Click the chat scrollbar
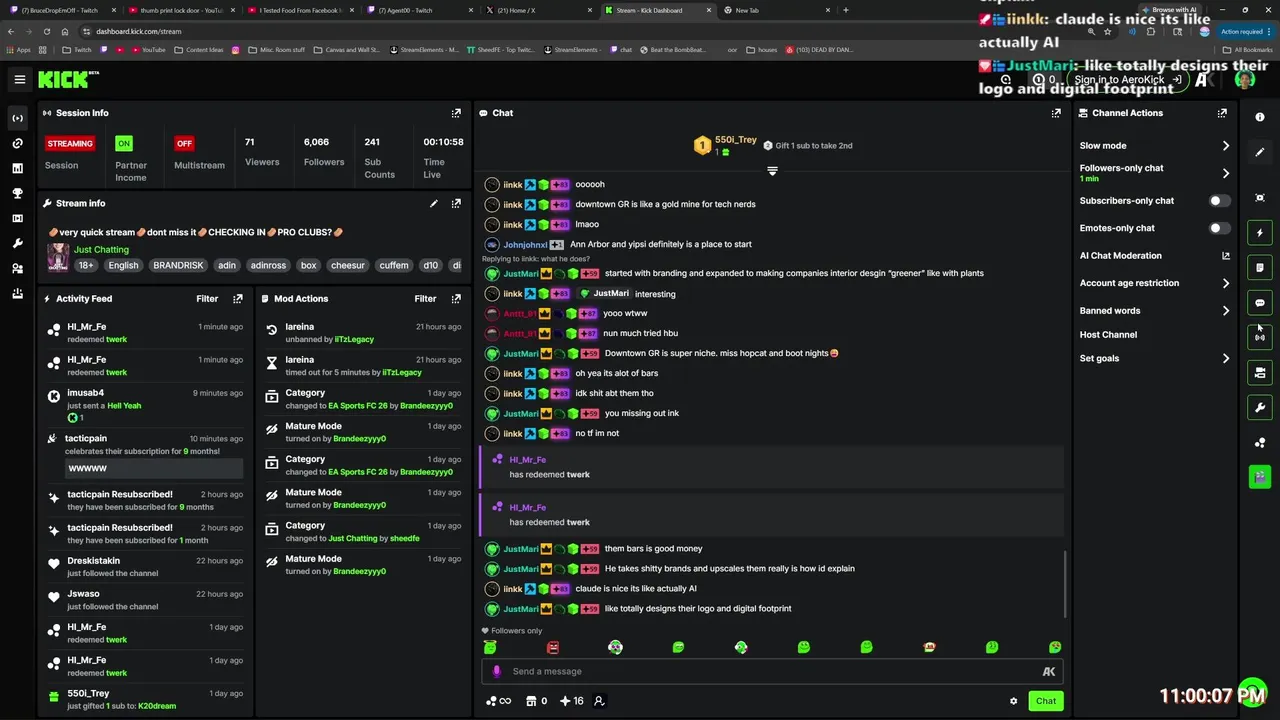 coord(1066,585)
